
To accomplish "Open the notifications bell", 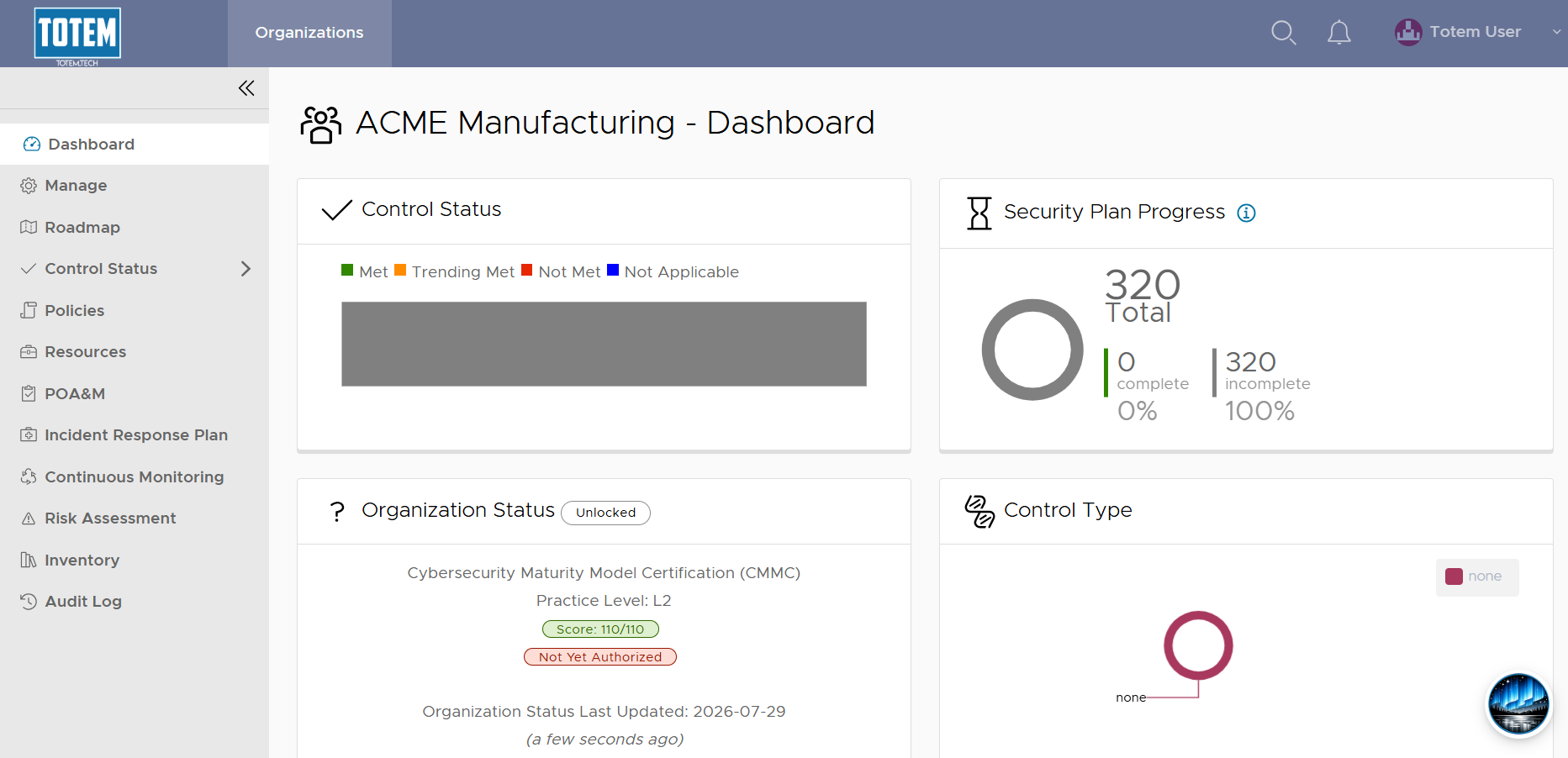I will [x=1338, y=33].
